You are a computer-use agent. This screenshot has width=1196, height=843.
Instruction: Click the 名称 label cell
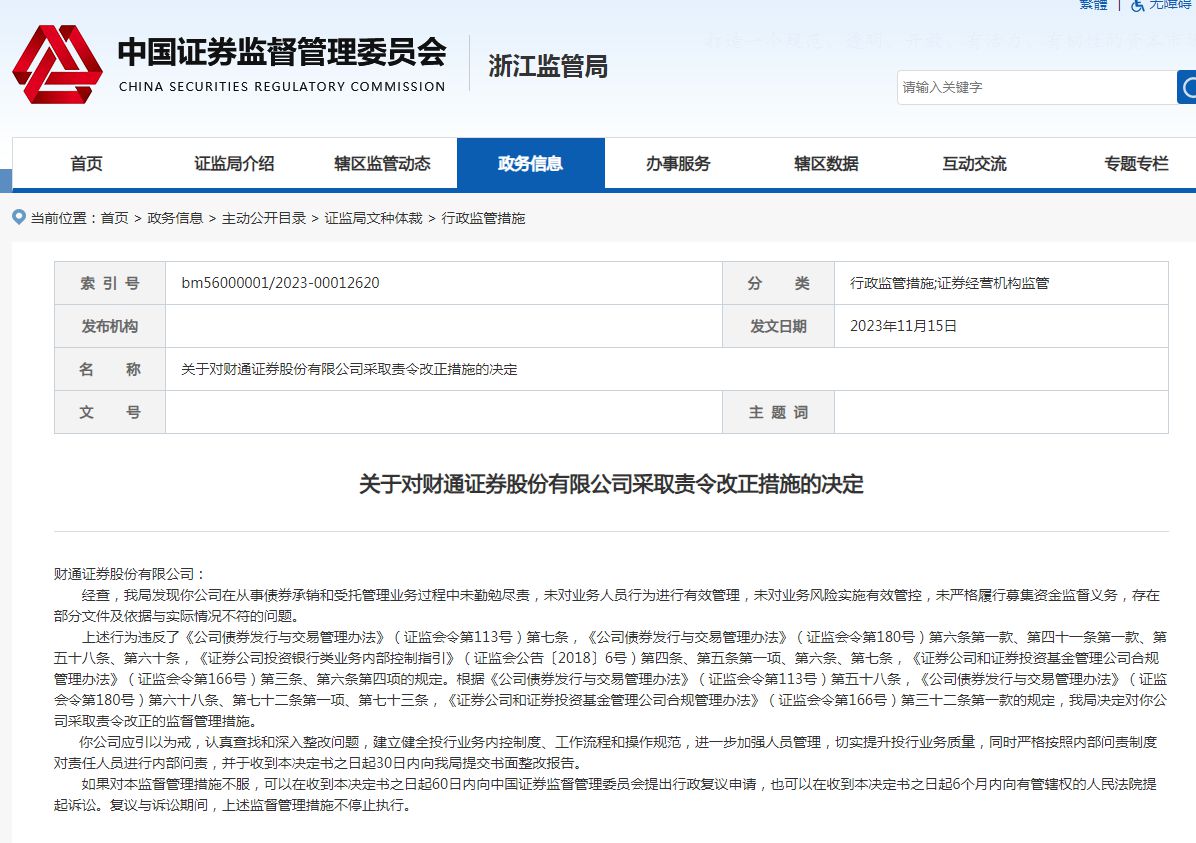coord(110,369)
